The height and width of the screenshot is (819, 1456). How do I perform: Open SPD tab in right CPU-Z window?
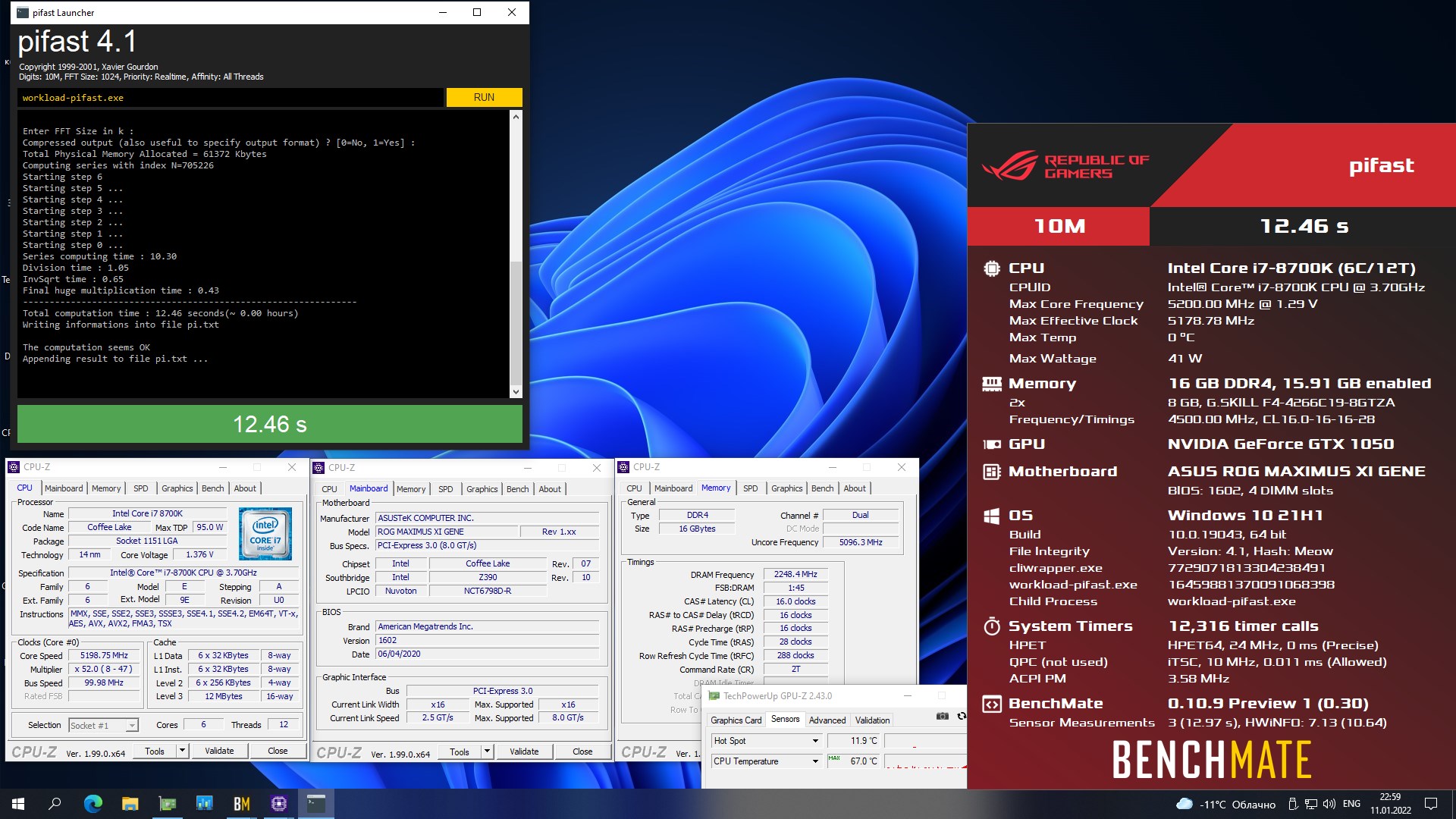click(x=751, y=488)
